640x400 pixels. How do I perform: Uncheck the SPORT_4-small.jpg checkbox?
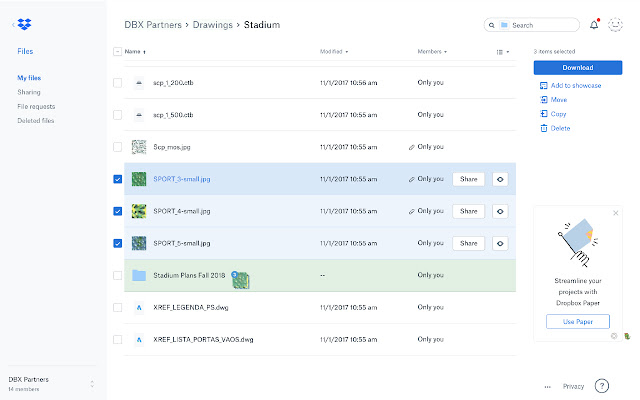coord(118,211)
